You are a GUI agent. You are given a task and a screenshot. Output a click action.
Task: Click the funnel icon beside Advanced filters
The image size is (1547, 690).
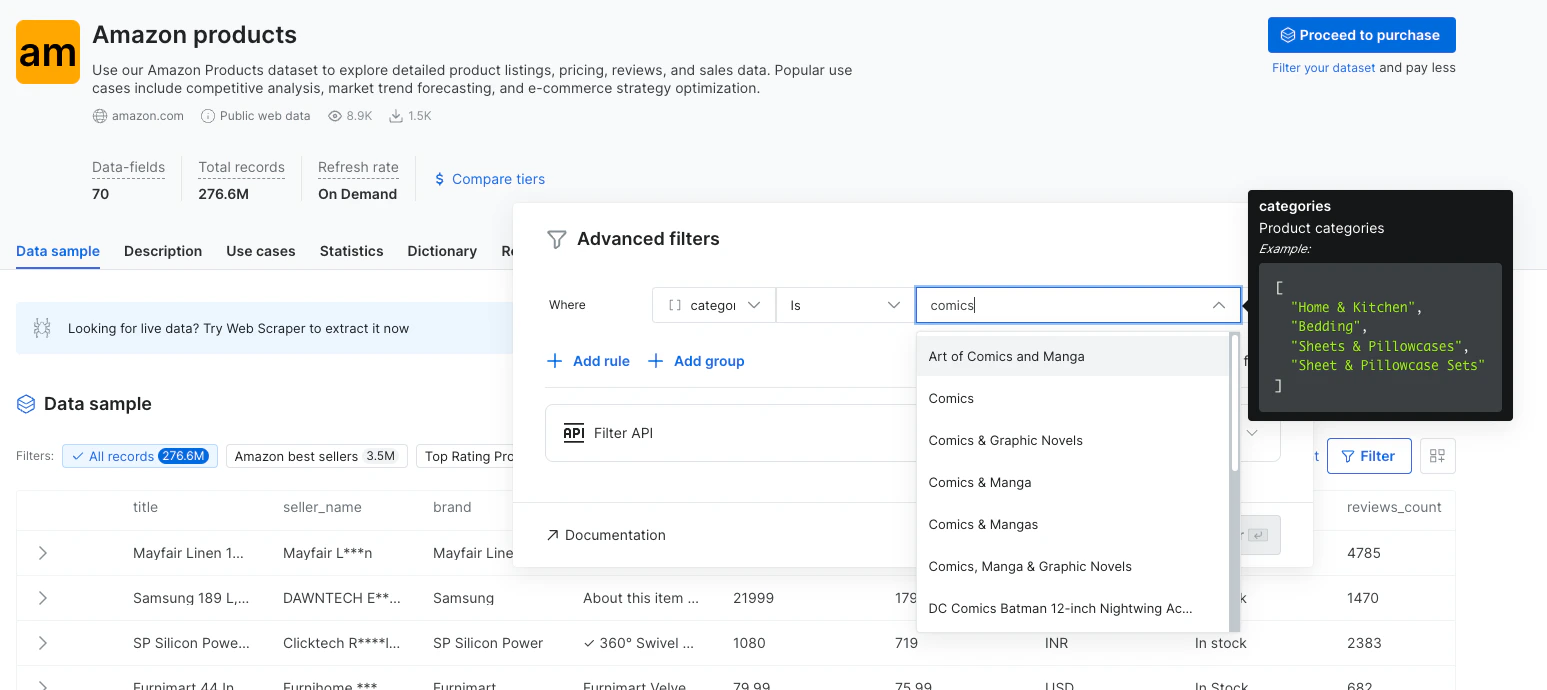[557, 239]
